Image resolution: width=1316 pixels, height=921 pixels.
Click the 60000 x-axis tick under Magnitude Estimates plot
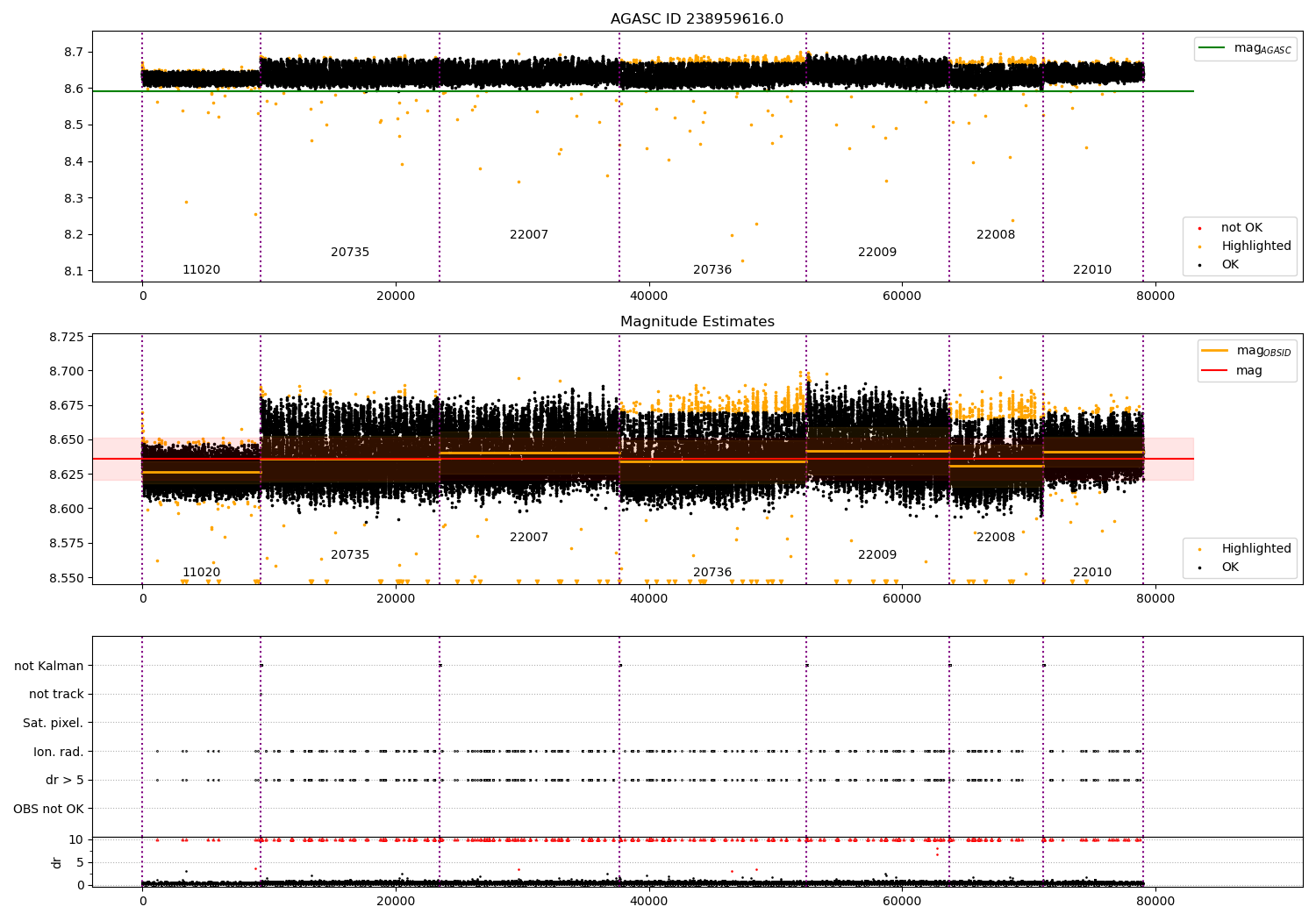tap(902, 599)
